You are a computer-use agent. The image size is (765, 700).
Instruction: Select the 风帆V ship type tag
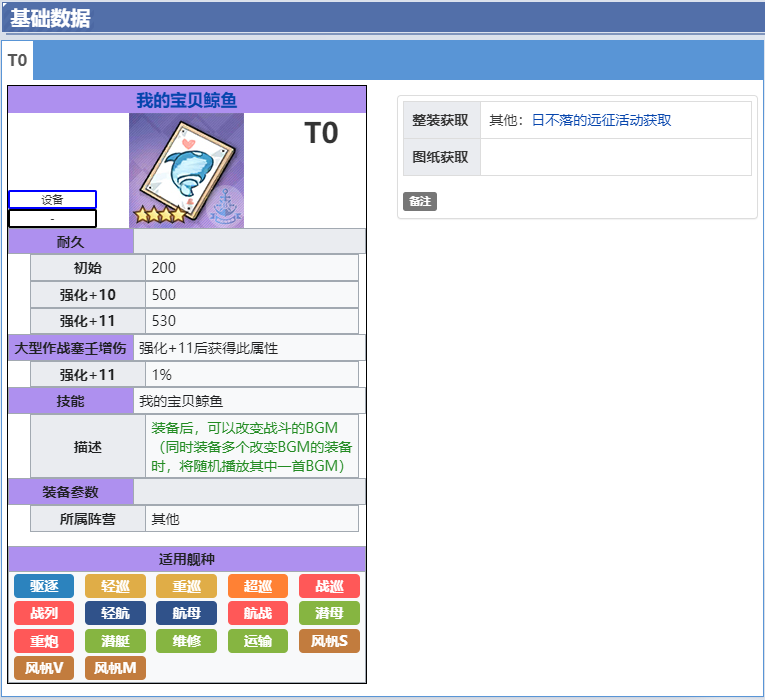tap(44, 668)
